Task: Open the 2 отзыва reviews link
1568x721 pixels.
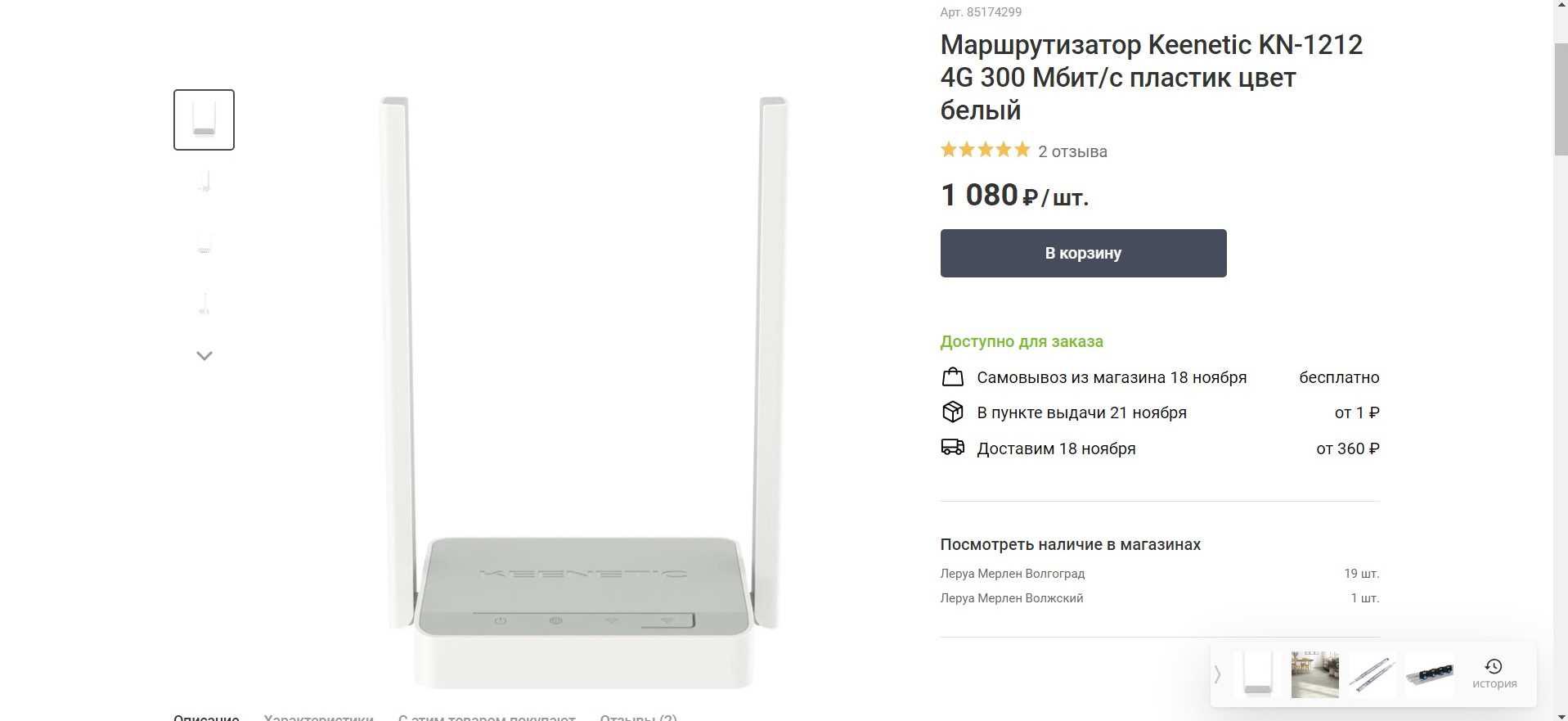Action: [x=1072, y=151]
